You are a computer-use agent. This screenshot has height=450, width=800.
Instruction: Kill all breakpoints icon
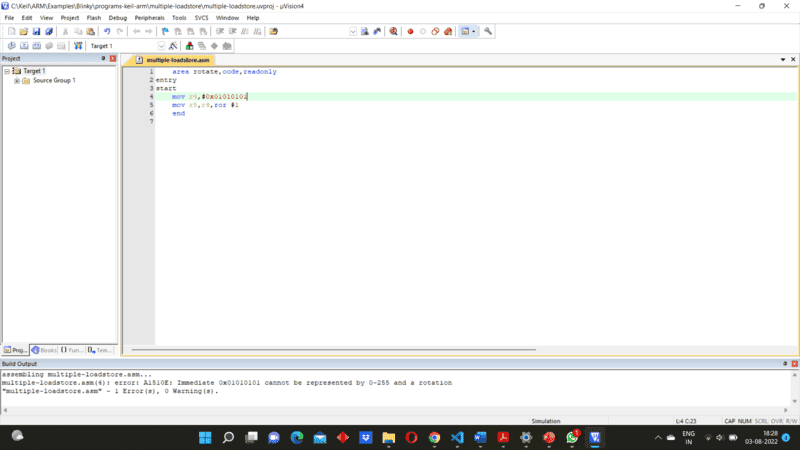click(x=448, y=32)
